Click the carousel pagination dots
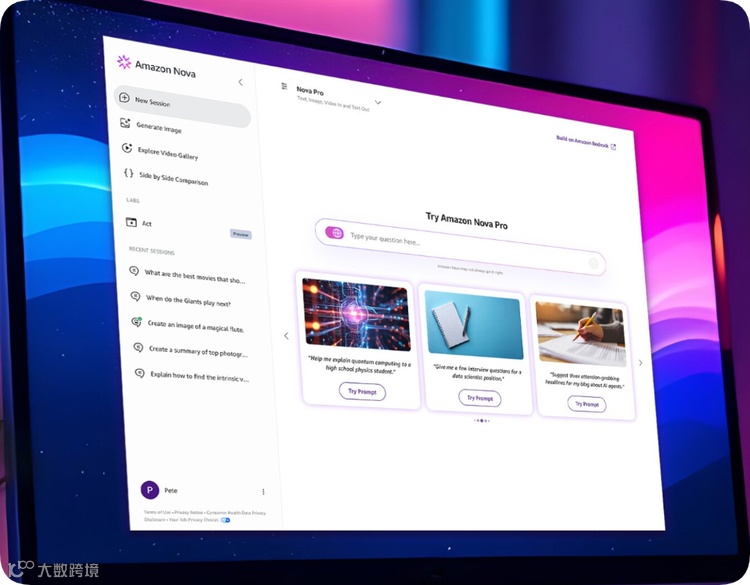The width and height of the screenshot is (750, 585). 482,420
